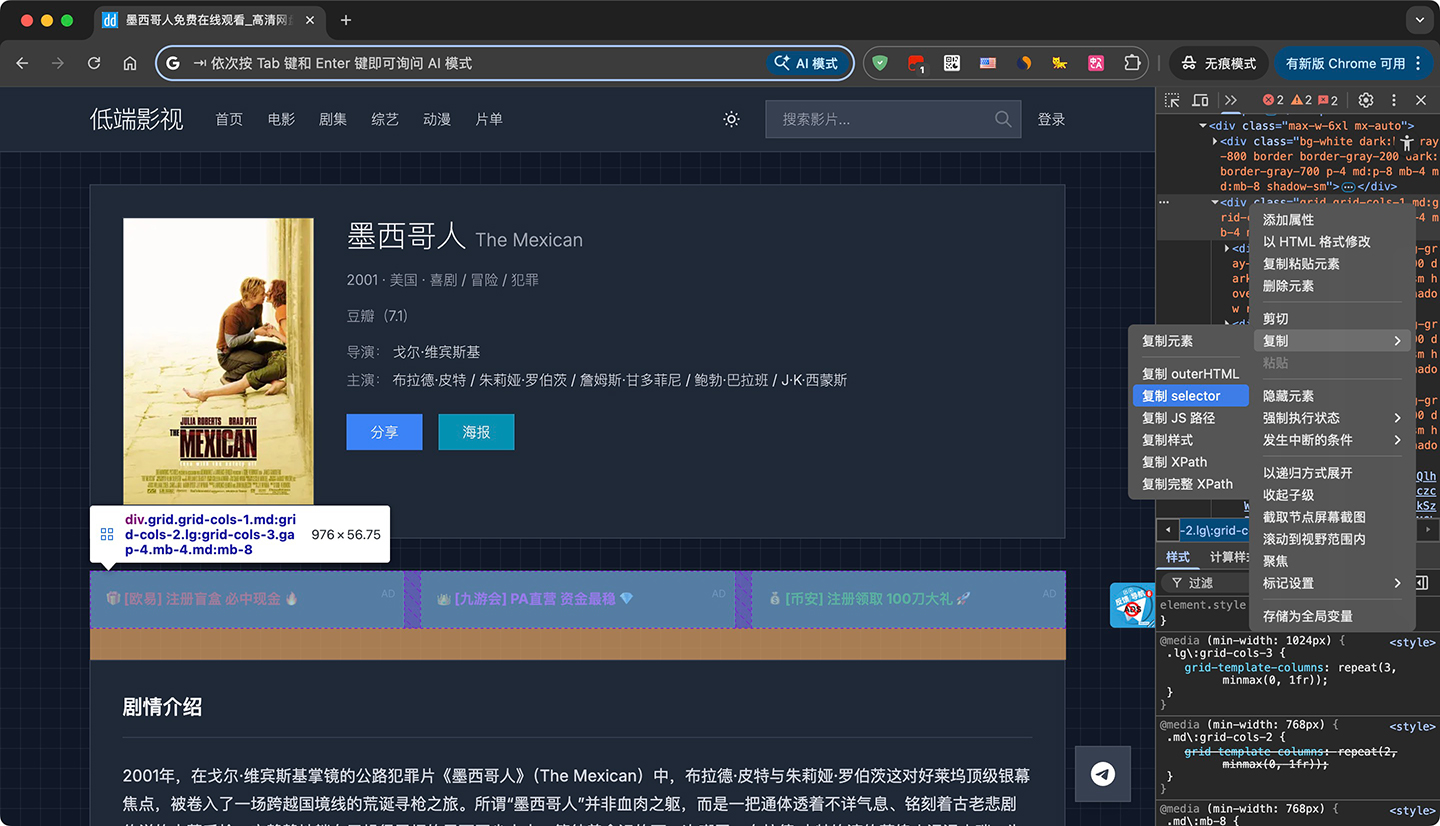The image size is (1440, 826).
Task: Open the 登录 login link
Action: pyautogui.click(x=1051, y=119)
